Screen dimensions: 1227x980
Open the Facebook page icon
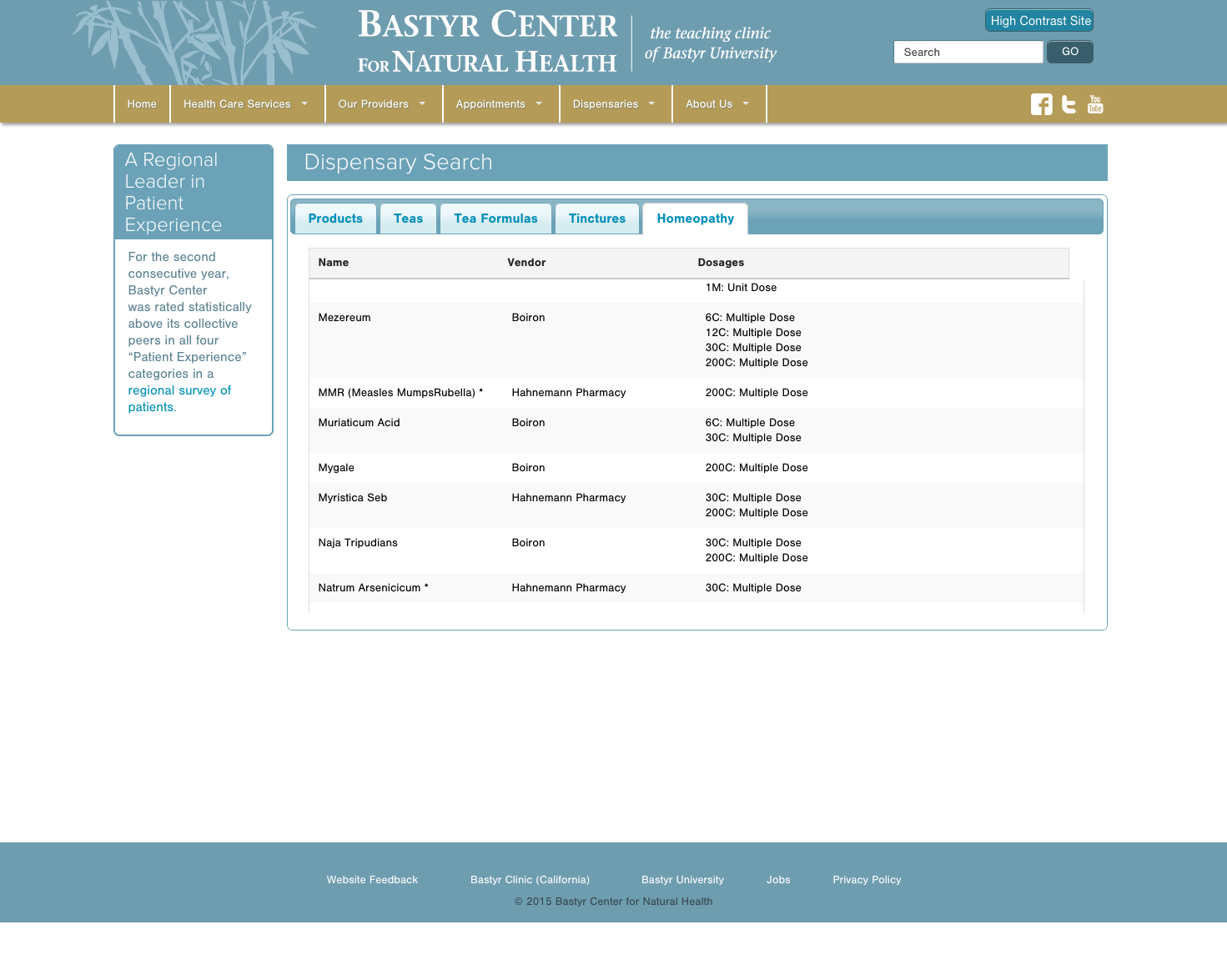click(x=1041, y=104)
